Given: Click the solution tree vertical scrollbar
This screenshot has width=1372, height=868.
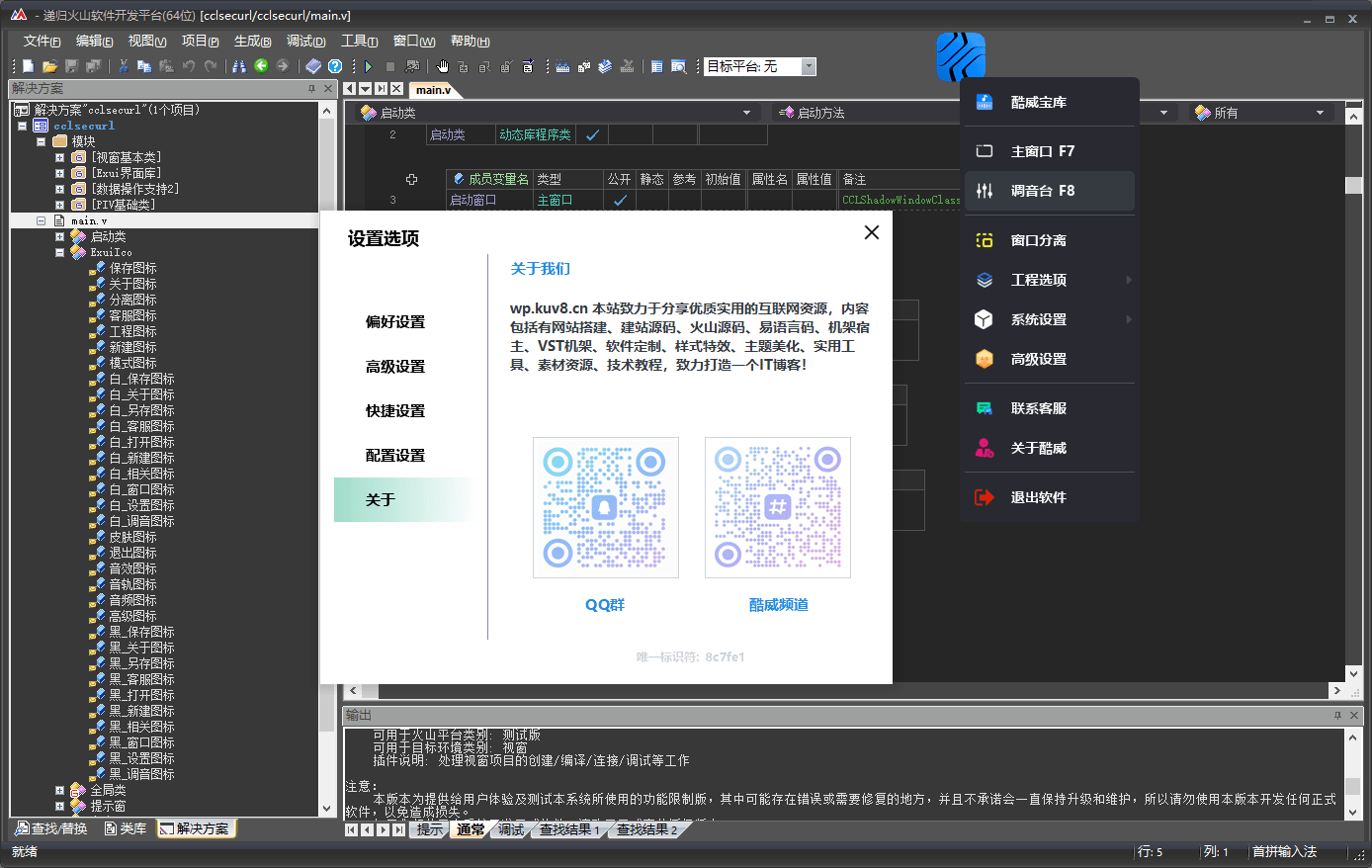Looking at the screenshot, I should [327, 460].
